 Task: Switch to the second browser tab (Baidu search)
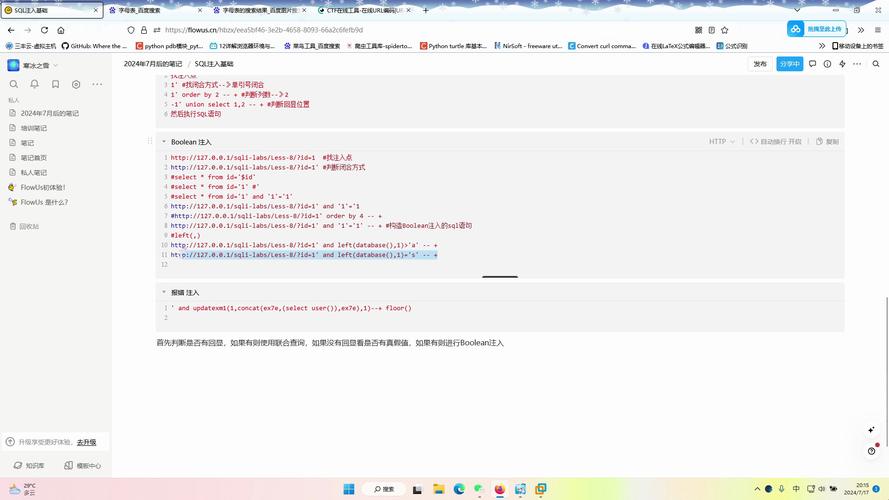click(155, 10)
